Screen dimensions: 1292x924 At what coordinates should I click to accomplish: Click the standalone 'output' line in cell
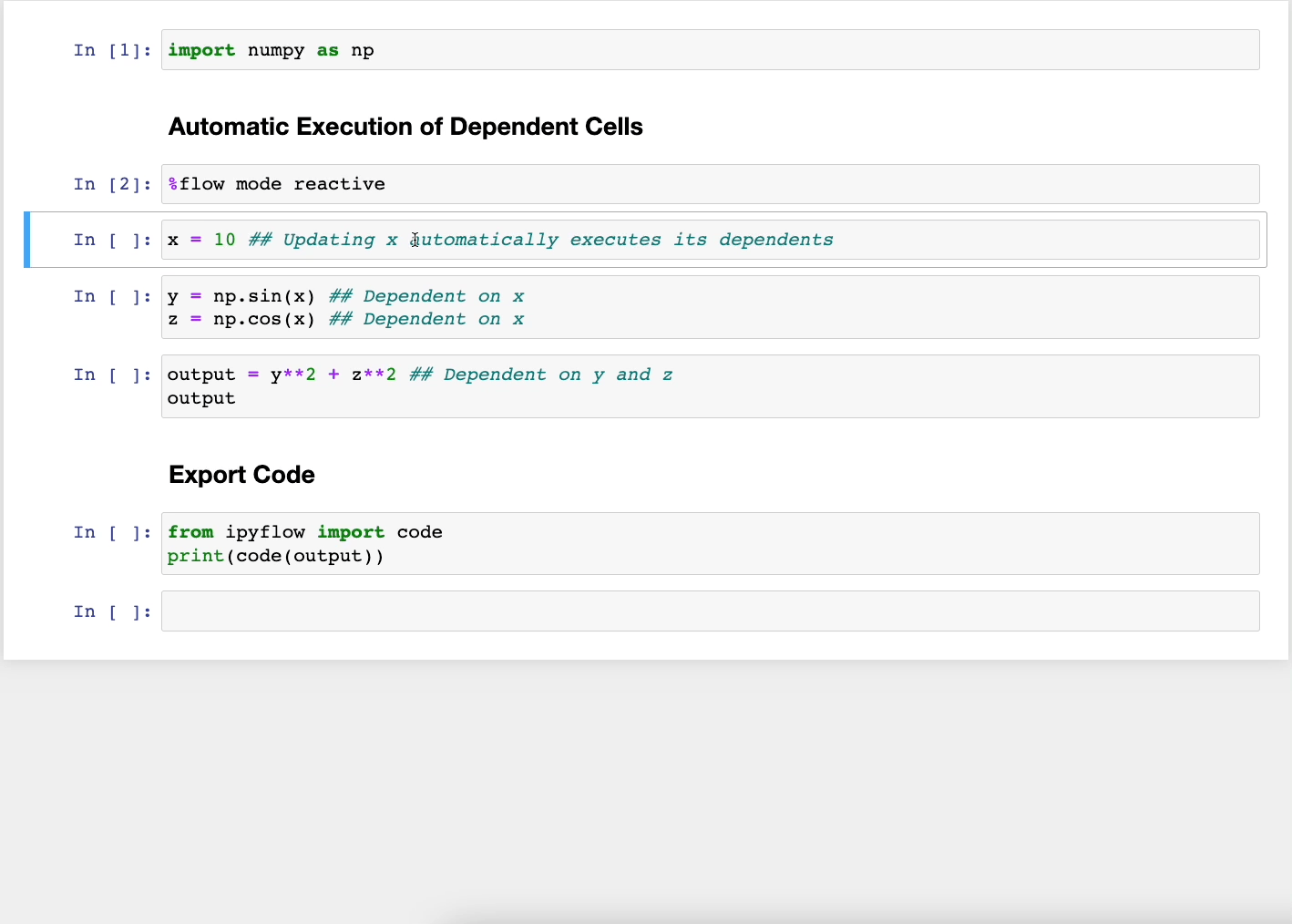[x=201, y=398]
